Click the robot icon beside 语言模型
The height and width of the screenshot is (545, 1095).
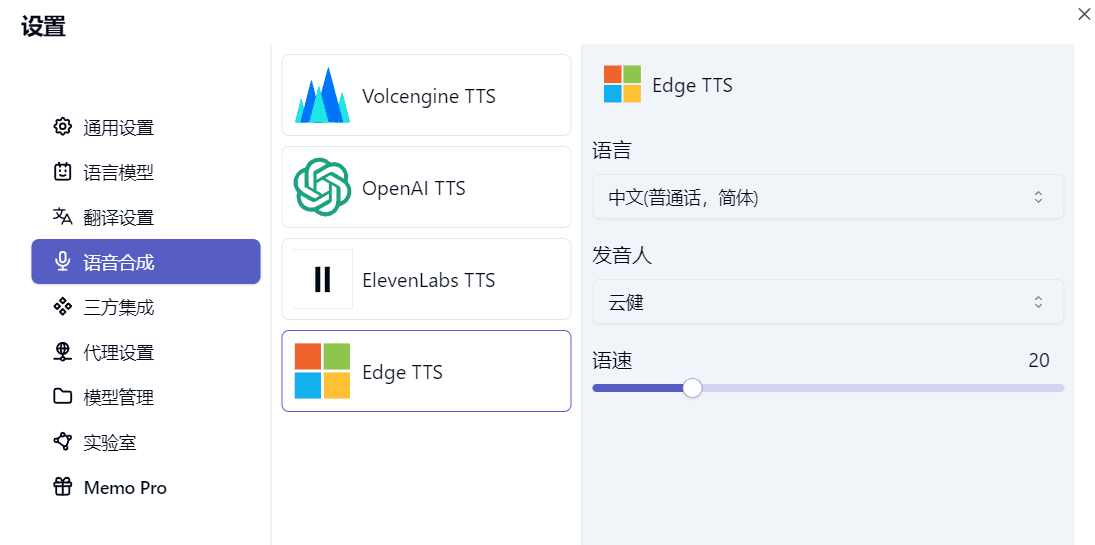click(x=63, y=172)
